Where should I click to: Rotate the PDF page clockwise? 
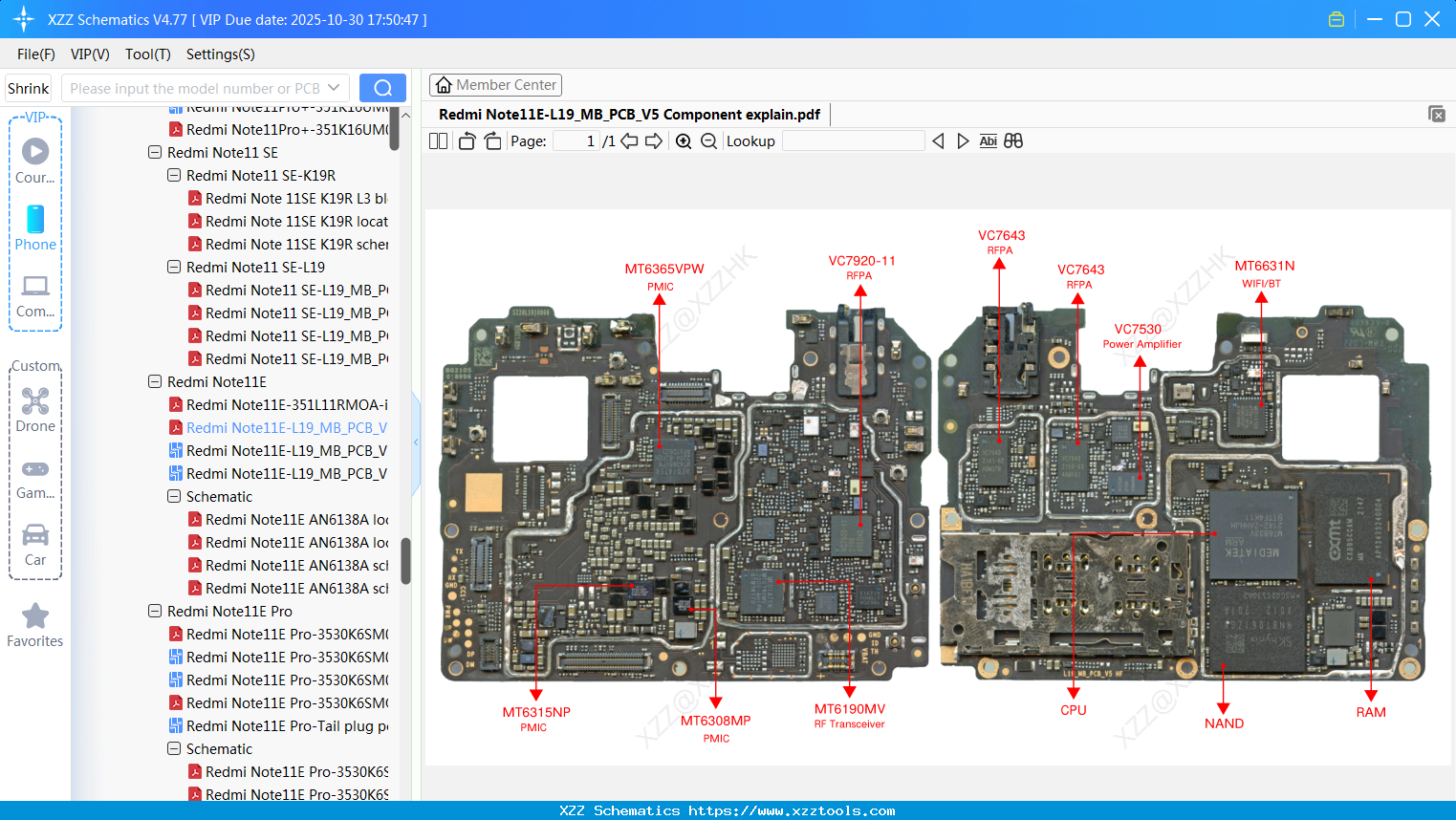click(491, 140)
